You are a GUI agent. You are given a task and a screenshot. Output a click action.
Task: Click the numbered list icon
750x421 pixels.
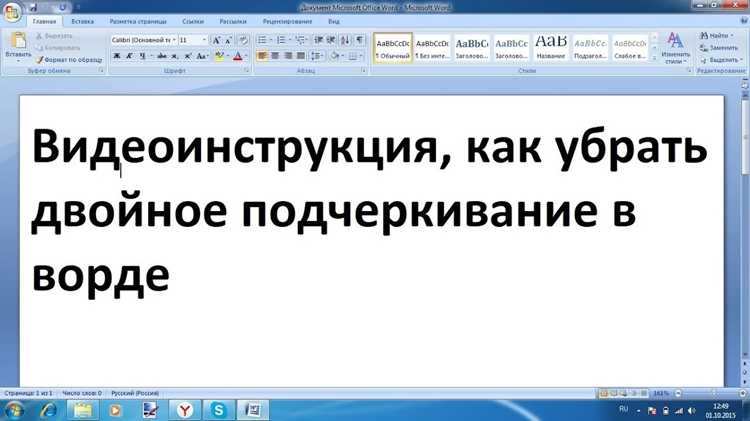pos(281,40)
